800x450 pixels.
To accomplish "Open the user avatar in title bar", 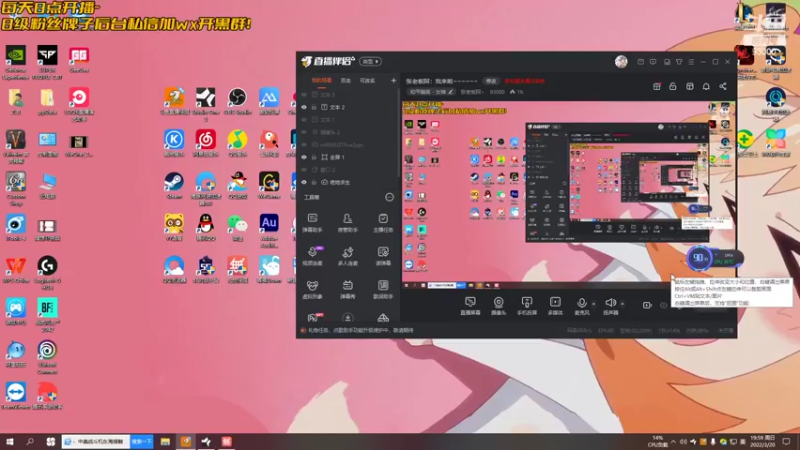I will point(621,62).
